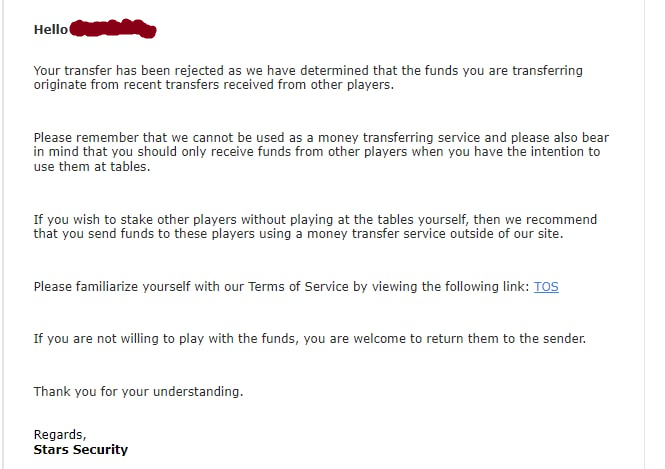The width and height of the screenshot is (665, 469).
Task: Click the text "use them at tables."
Action: tap(90, 166)
